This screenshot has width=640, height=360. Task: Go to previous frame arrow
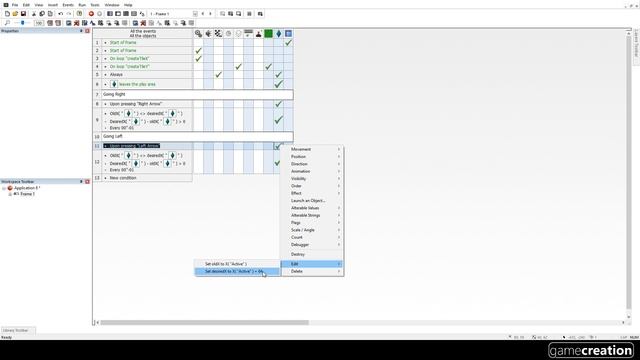pos(203,14)
